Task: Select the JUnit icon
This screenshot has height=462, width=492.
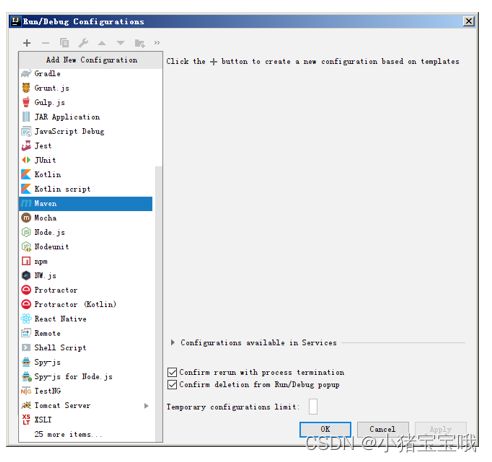Action: click(26, 160)
